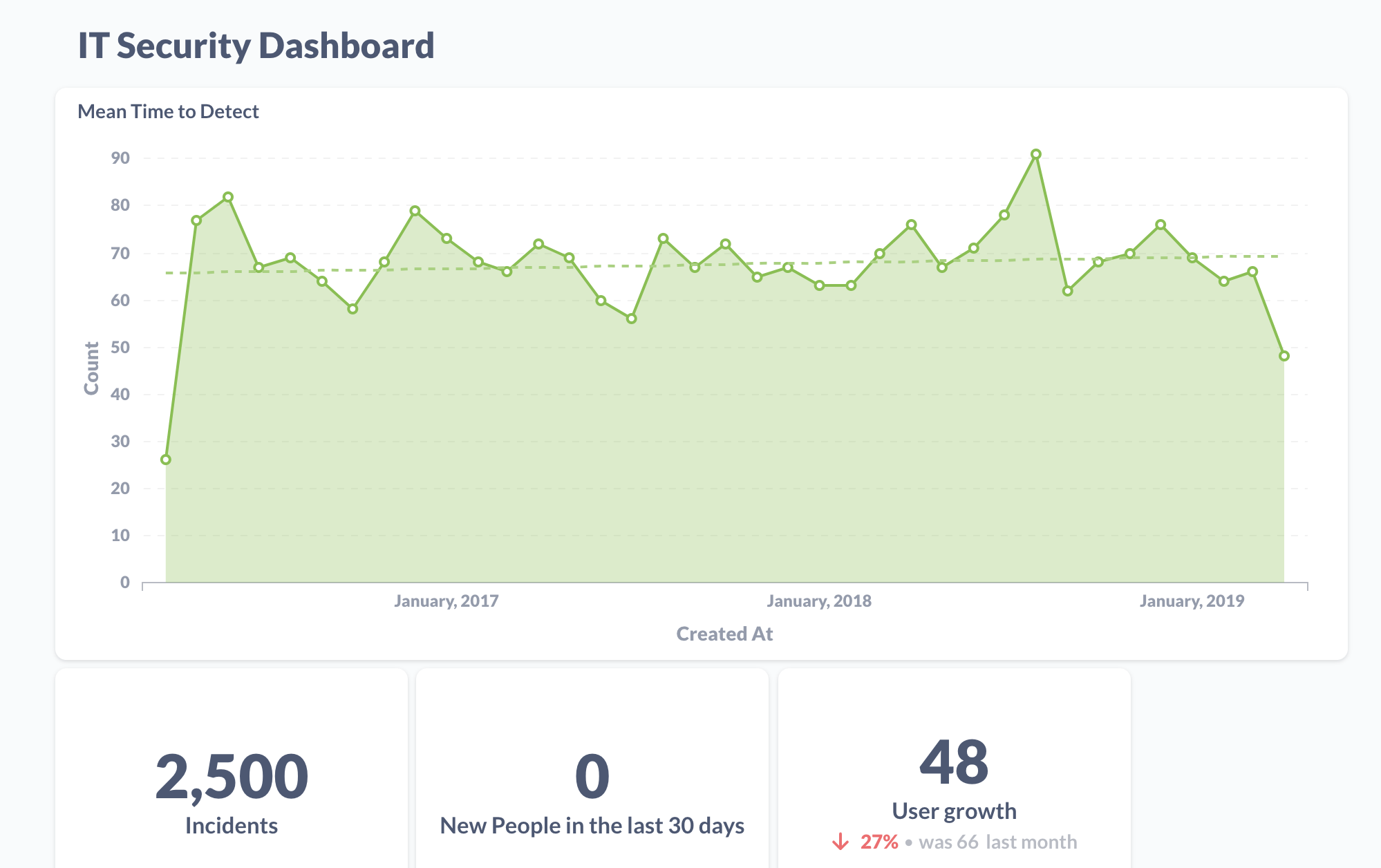Click the last data point at 48
Viewport: 1381px width, 868px height.
point(1284,356)
